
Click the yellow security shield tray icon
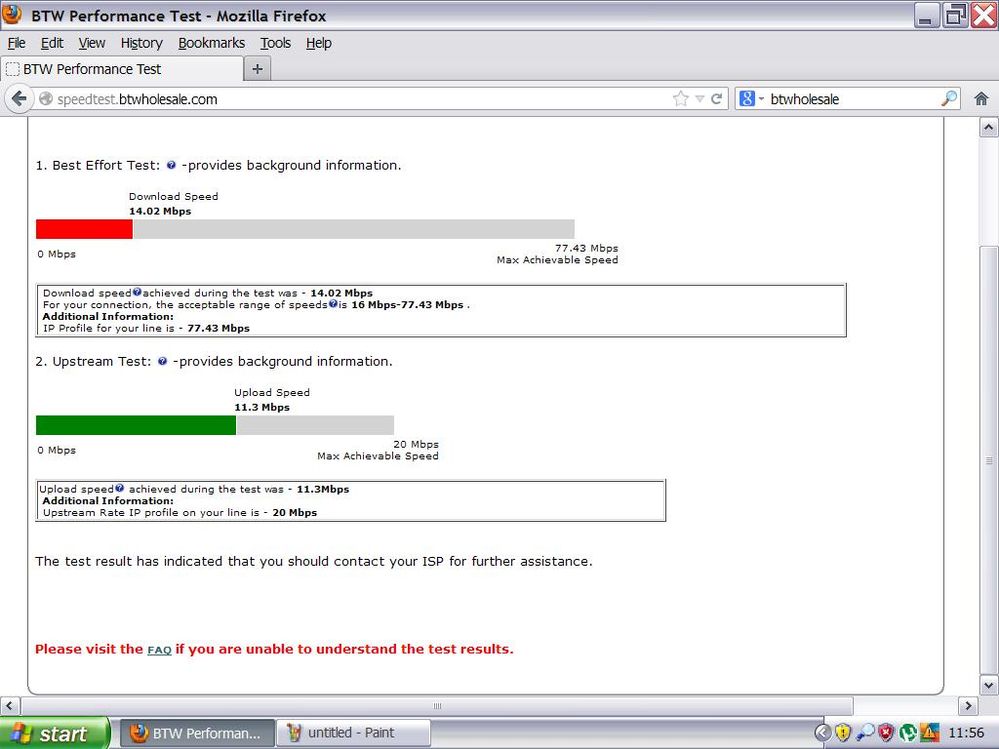[x=843, y=733]
